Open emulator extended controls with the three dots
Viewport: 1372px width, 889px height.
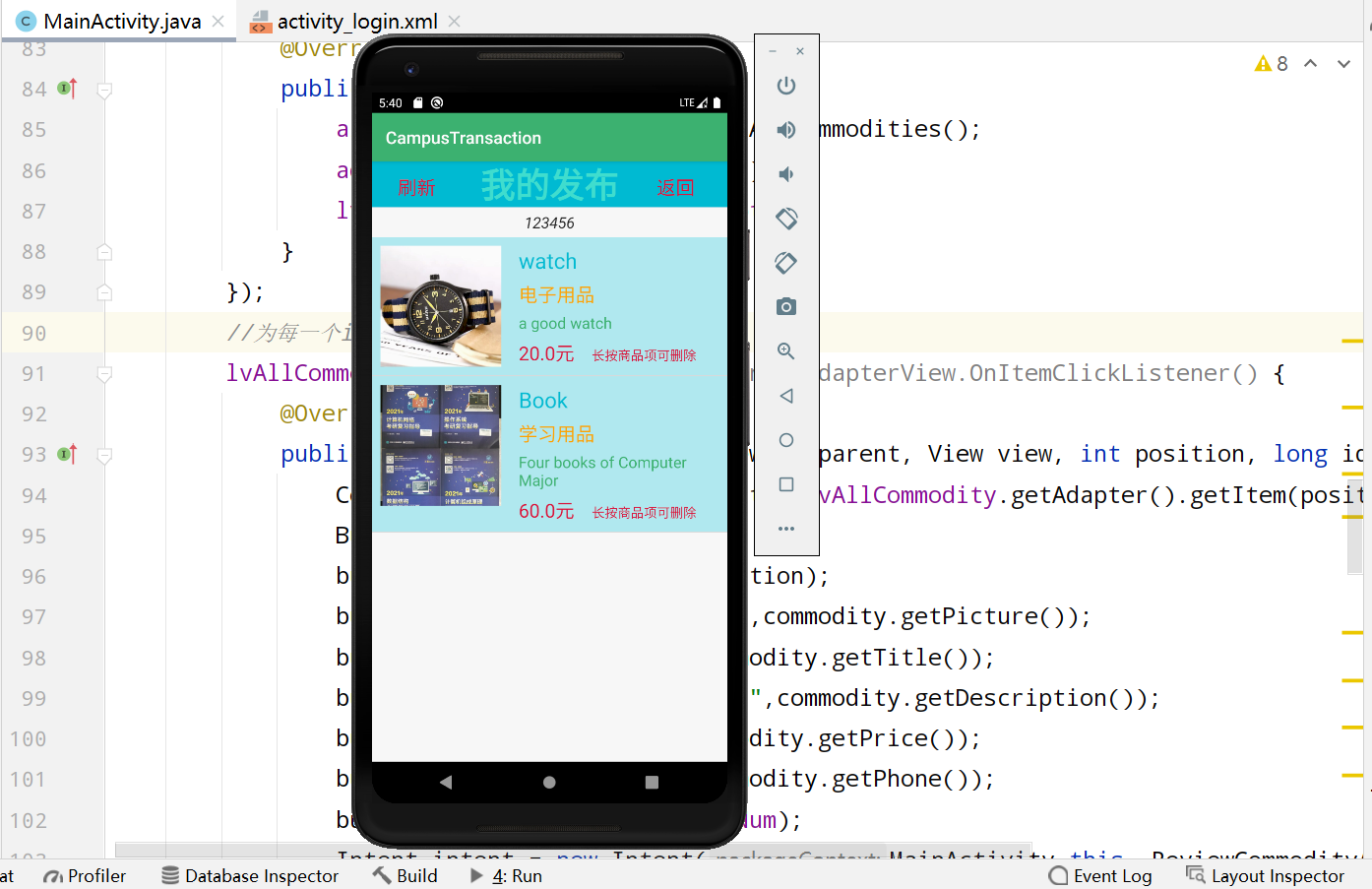[785, 529]
